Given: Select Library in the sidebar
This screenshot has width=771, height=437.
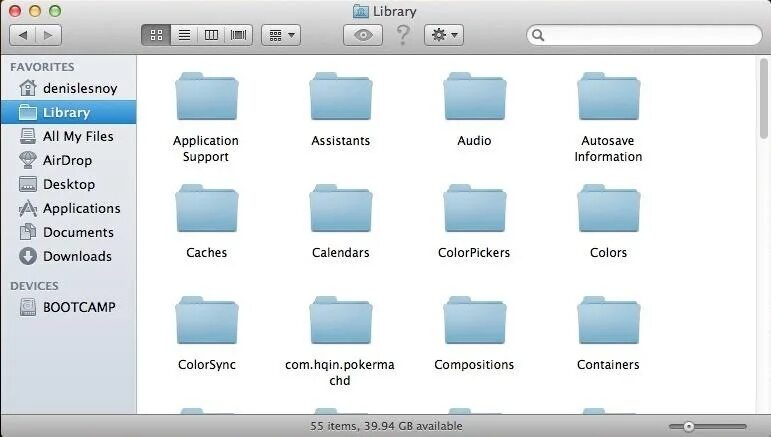Looking at the screenshot, I should (x=68, y=113).
